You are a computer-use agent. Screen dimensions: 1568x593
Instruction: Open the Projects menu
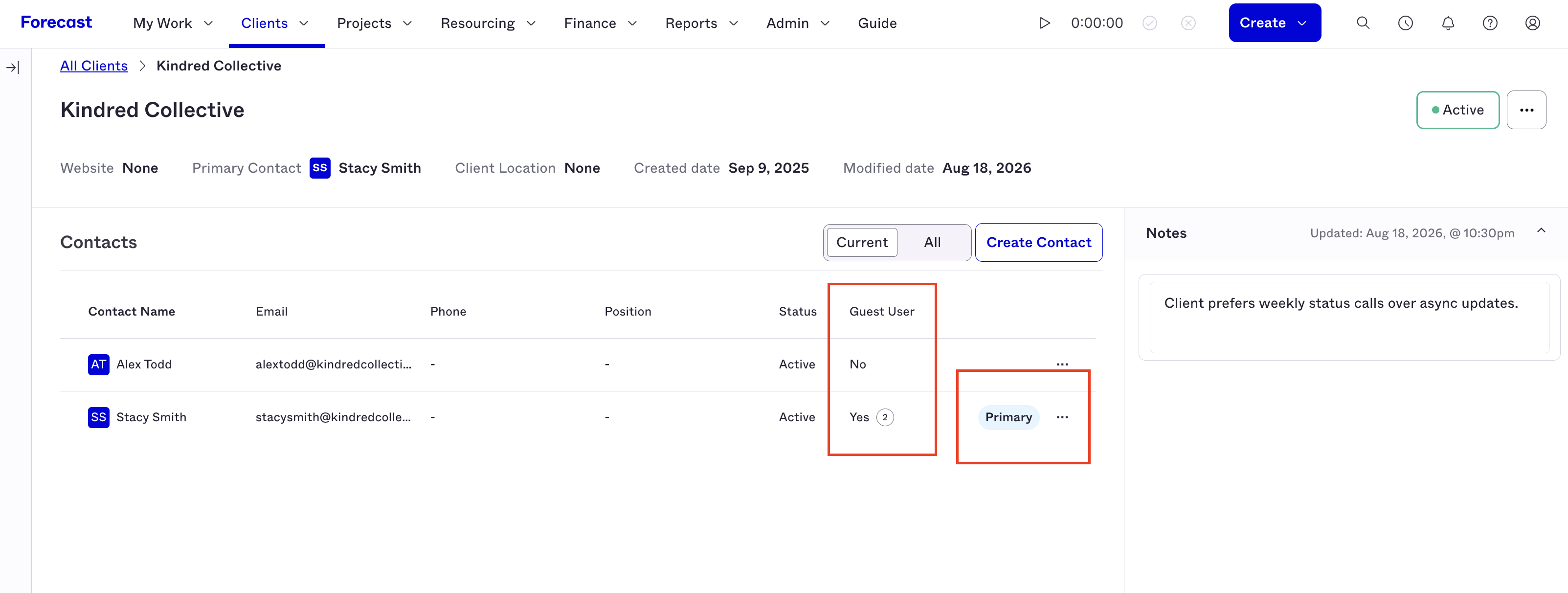click(x=374, y=23)
